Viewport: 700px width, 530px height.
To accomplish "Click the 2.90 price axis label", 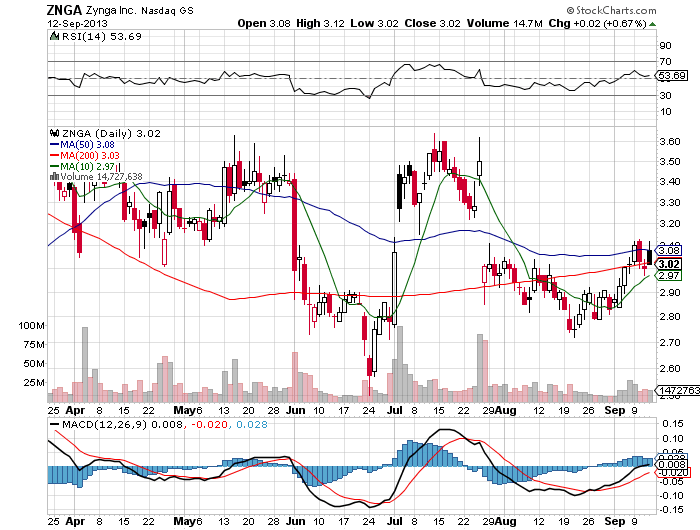I will 670,292.
